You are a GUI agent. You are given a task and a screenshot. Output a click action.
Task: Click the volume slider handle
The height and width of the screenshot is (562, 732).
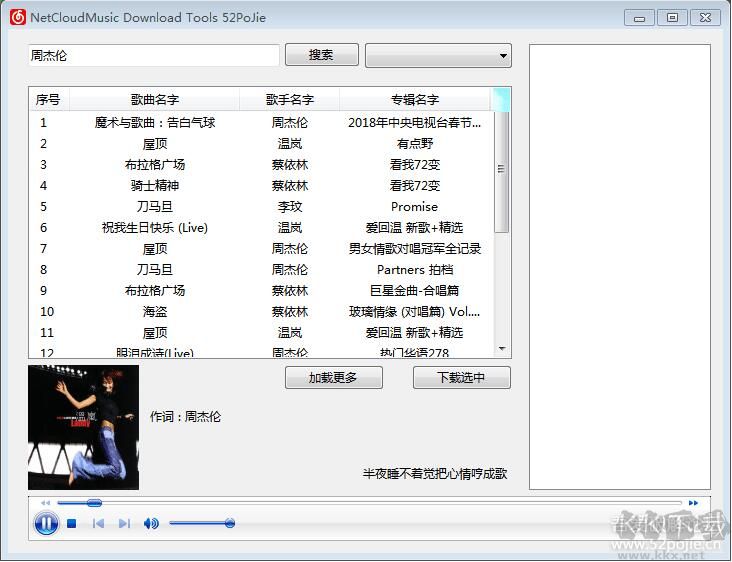[x=230, y=523]
